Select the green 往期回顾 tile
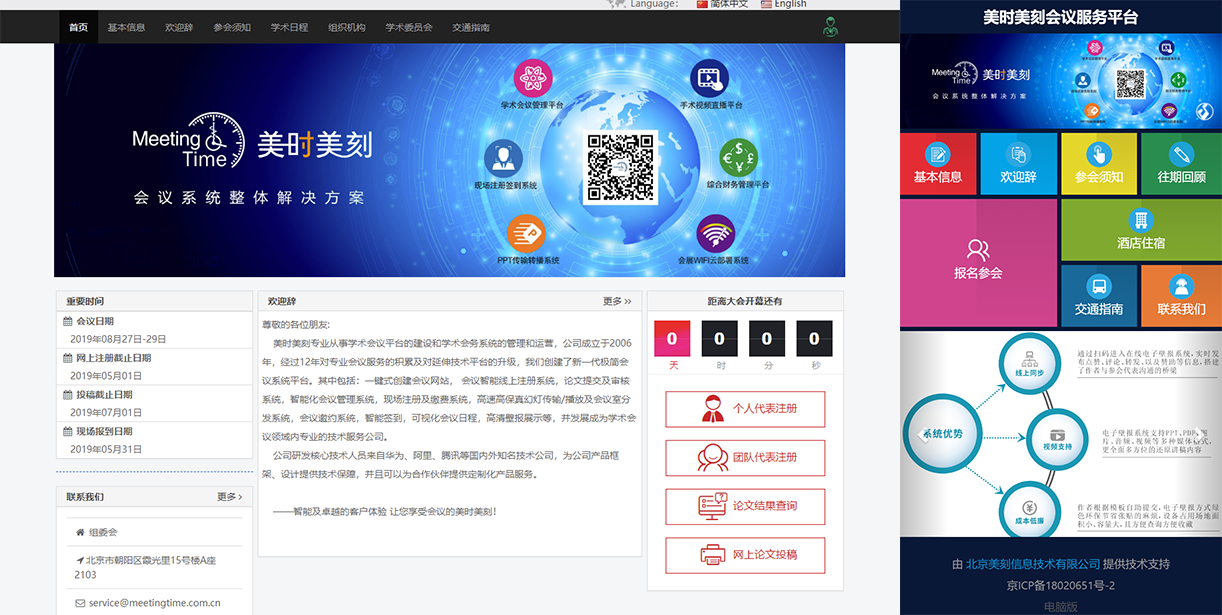Screen dimensions: 1222x615 [x=1181, y=164]
